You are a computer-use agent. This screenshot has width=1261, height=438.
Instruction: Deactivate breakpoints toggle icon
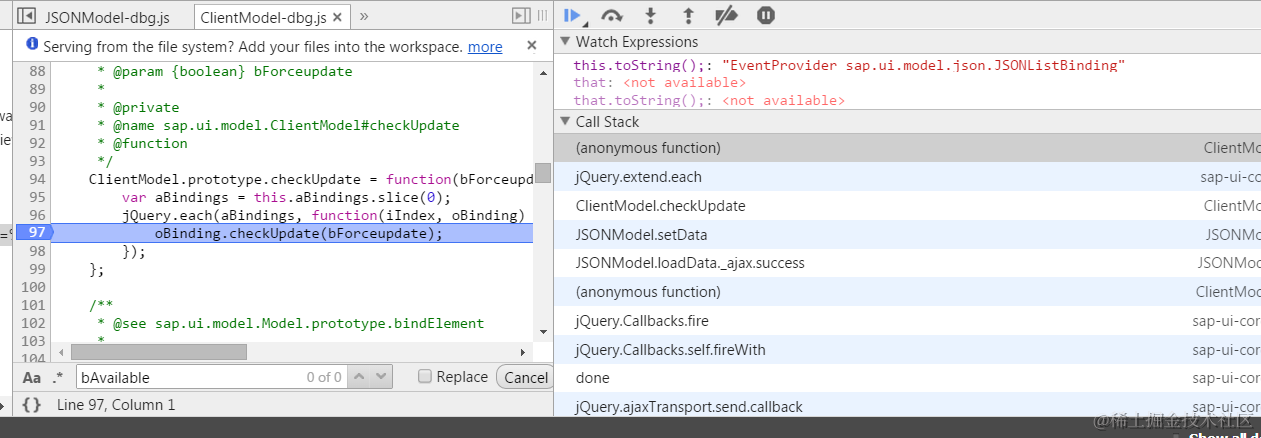(726, 15)
